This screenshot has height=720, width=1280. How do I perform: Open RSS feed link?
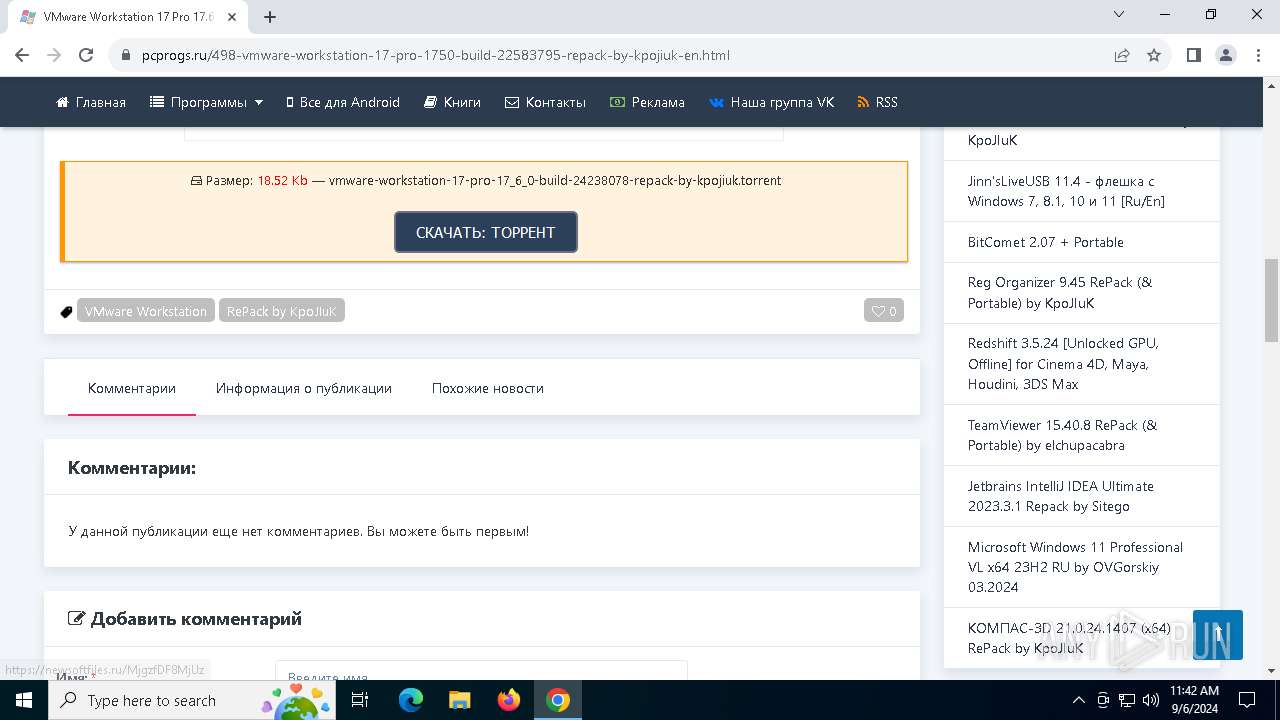tap(877, 102)
